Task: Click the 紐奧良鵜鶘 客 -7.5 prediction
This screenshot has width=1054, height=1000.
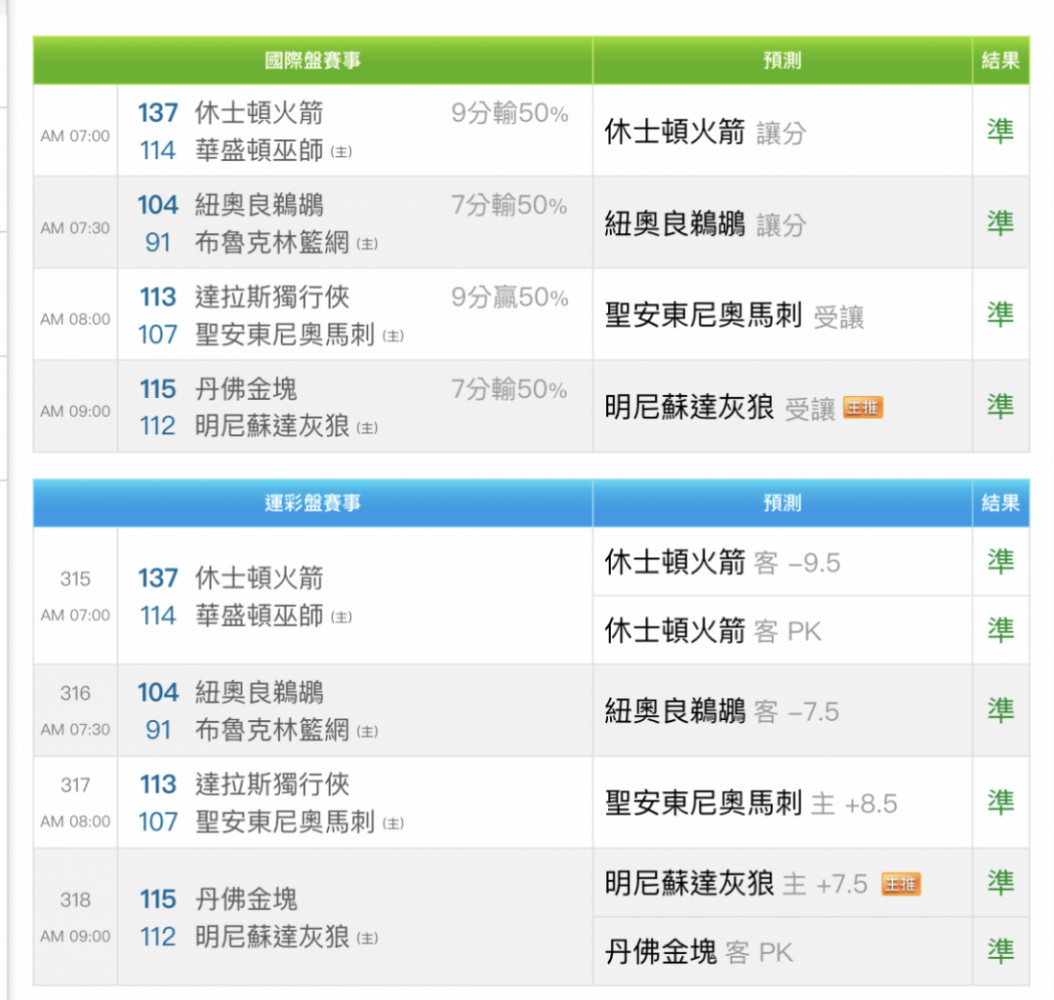Action: (x=722, y=711)
